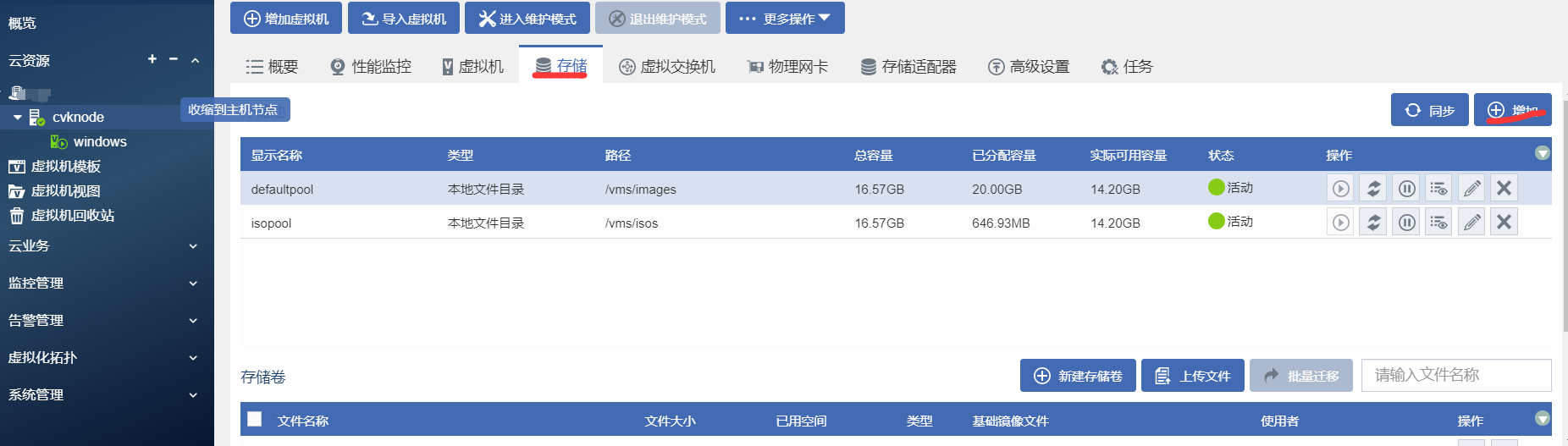Switch to the 性能监控 tab
The height and width of the screenshot is (446, 1568).
(x=371, y=66)
